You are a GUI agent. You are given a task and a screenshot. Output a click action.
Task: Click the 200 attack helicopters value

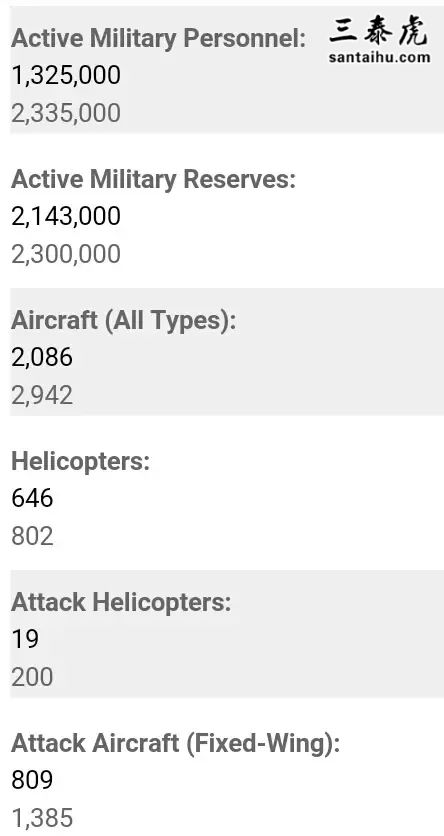tap(32, 677)
